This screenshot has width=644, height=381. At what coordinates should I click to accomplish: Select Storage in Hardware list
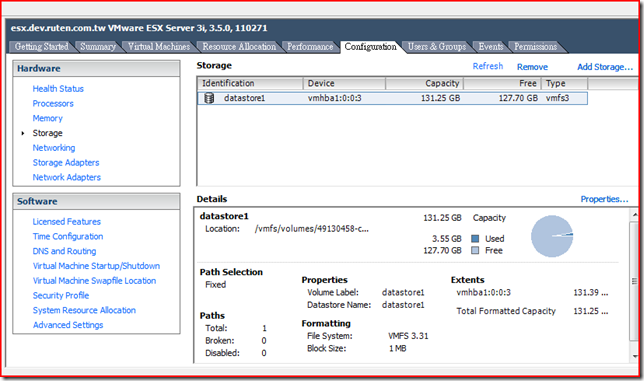coord(48,133)
